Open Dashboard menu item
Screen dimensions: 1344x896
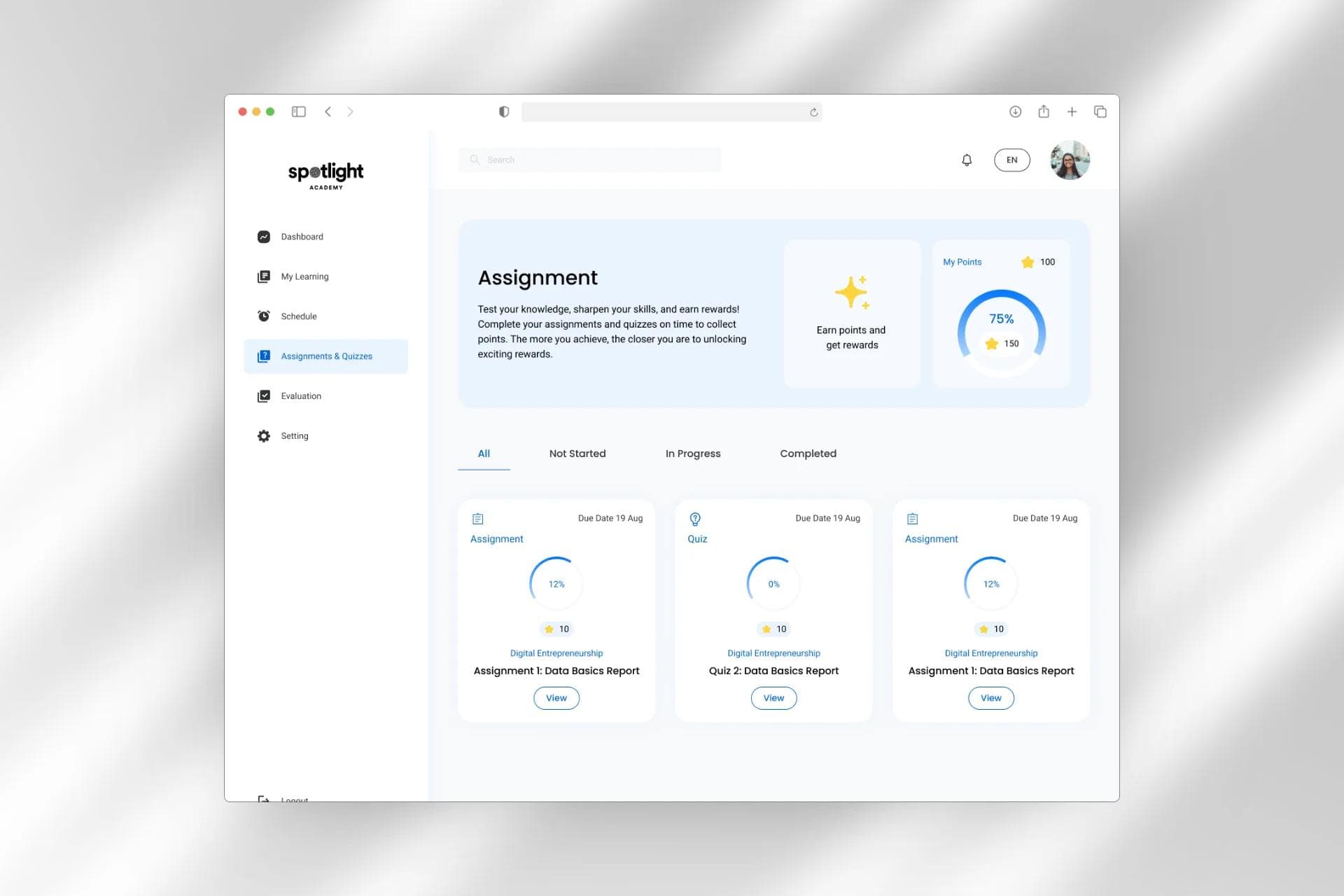(325, 237)
